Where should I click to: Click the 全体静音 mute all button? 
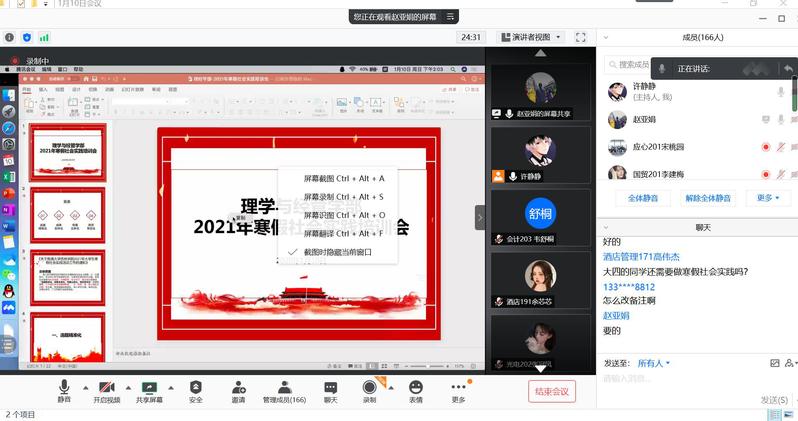coord(643,198)
